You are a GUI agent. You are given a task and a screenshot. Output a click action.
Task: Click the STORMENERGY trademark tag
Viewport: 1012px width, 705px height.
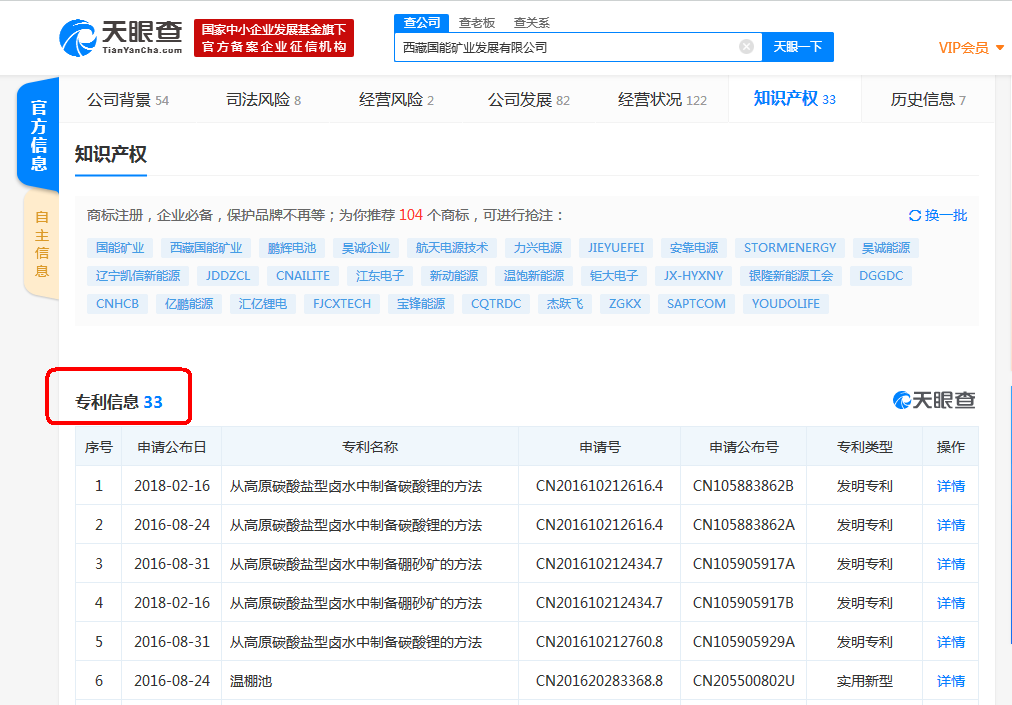pos(790,248)
